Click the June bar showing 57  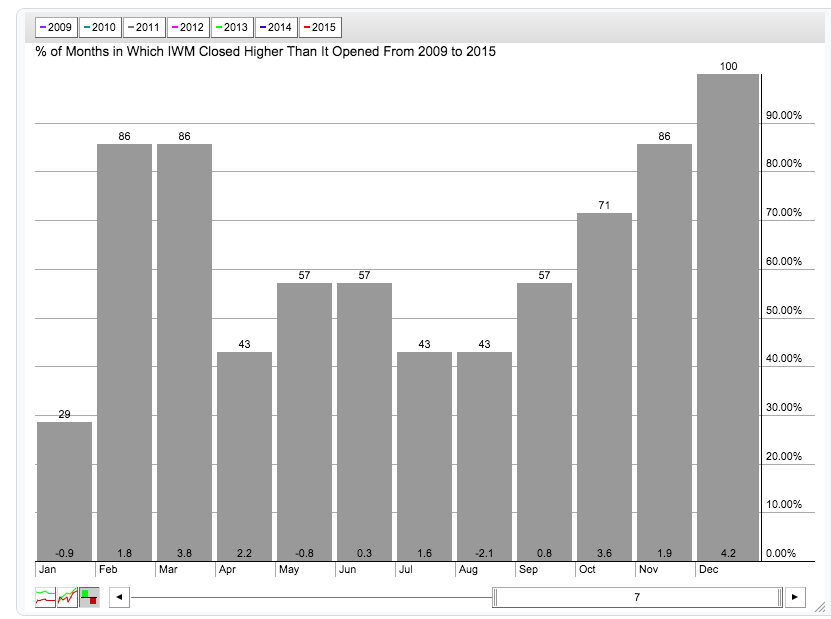point(364,422)
